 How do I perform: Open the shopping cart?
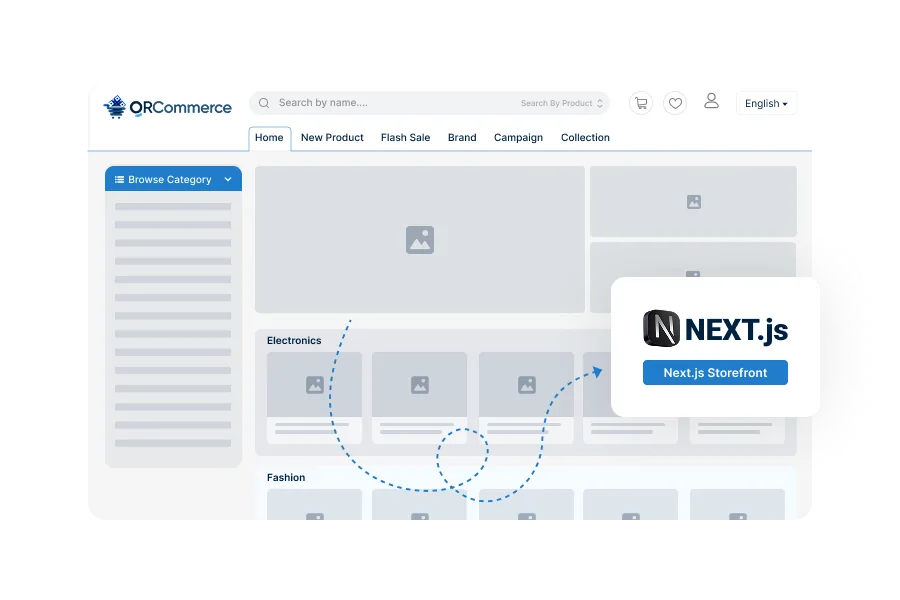coord(641,103)
